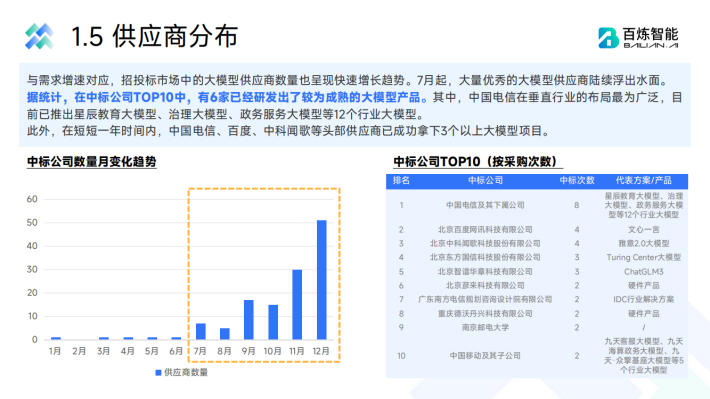The width and height of the screenshot is (710, 399).
Task: Click the 排名 column header
Action: [401, 180]
